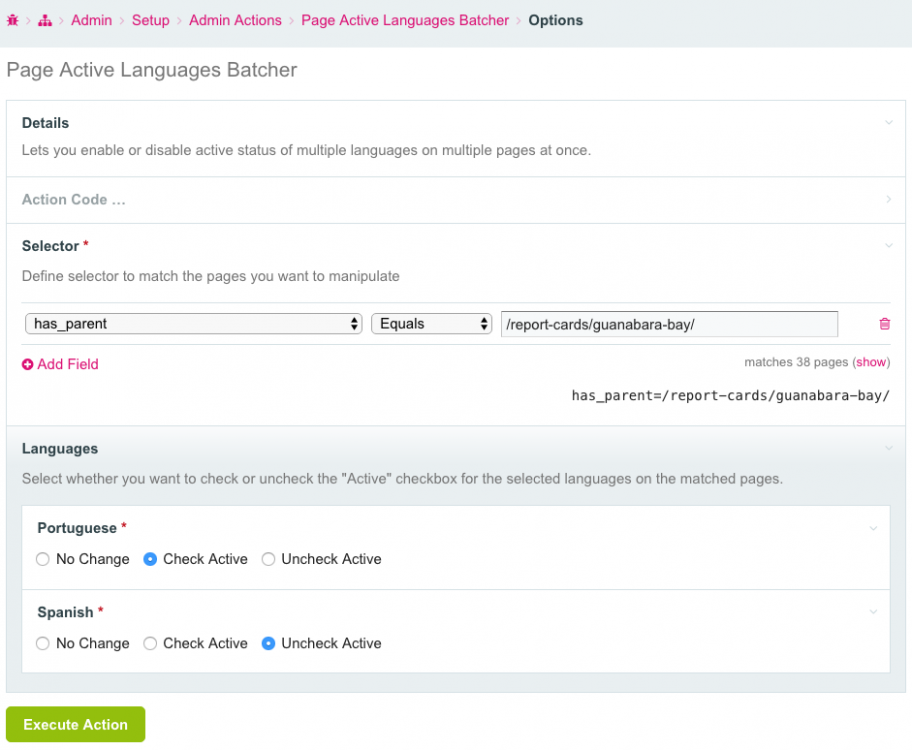The image size is (912, 750).
Task: Open the Equals operator dropdown
Action: click(431, 324)
